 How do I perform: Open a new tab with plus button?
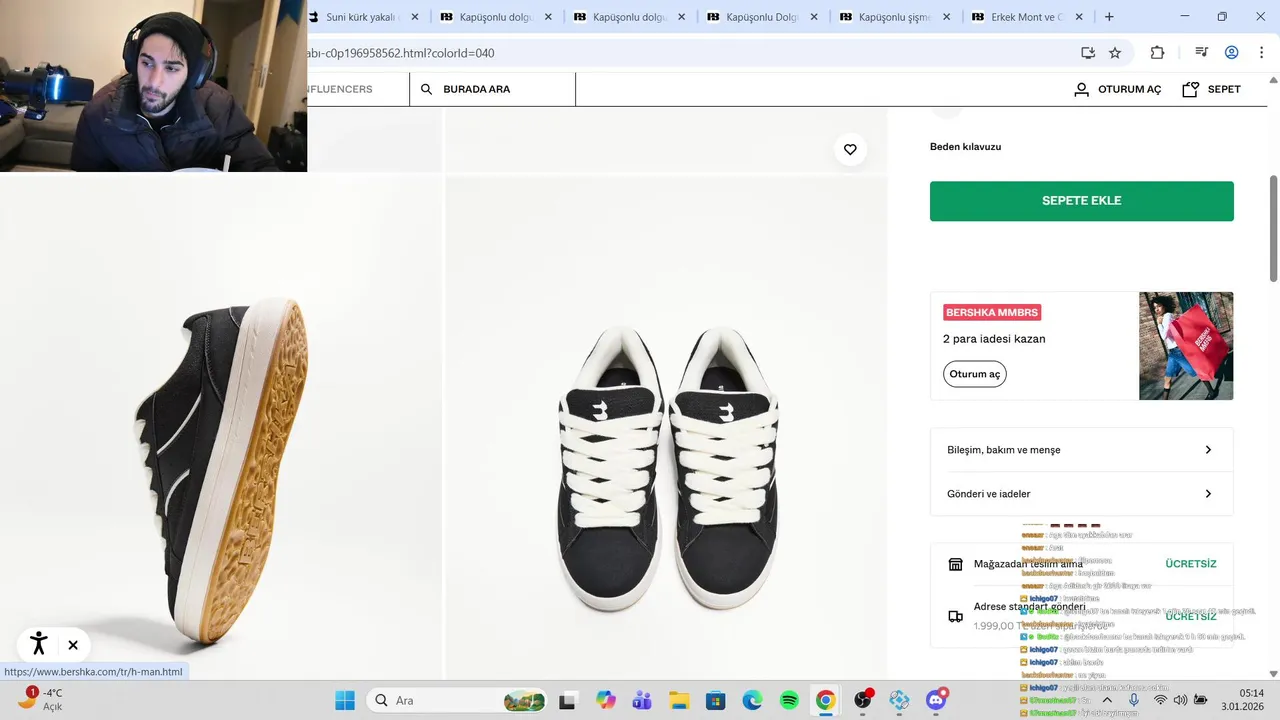pos(1109,17)
